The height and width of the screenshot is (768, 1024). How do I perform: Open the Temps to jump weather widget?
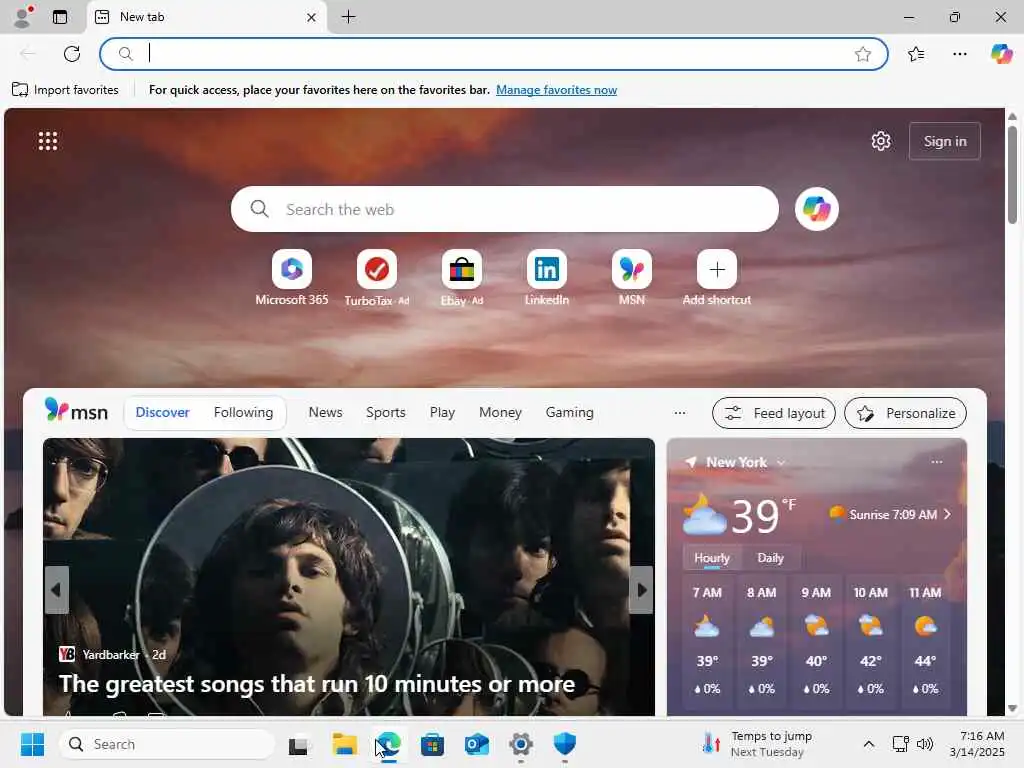758,744
